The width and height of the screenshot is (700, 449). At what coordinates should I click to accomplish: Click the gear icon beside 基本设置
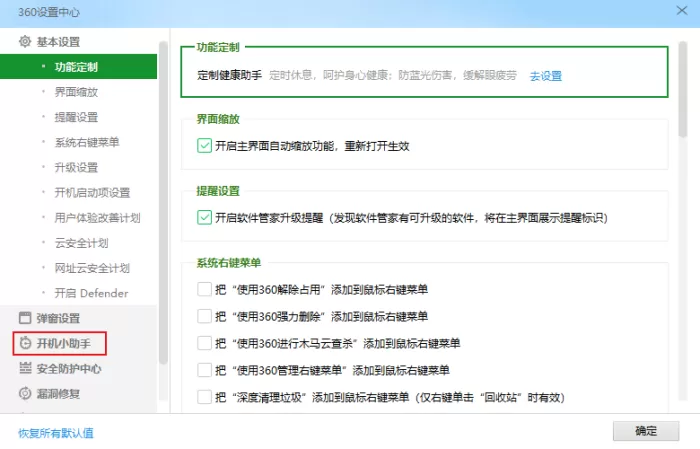coord(25,42)
